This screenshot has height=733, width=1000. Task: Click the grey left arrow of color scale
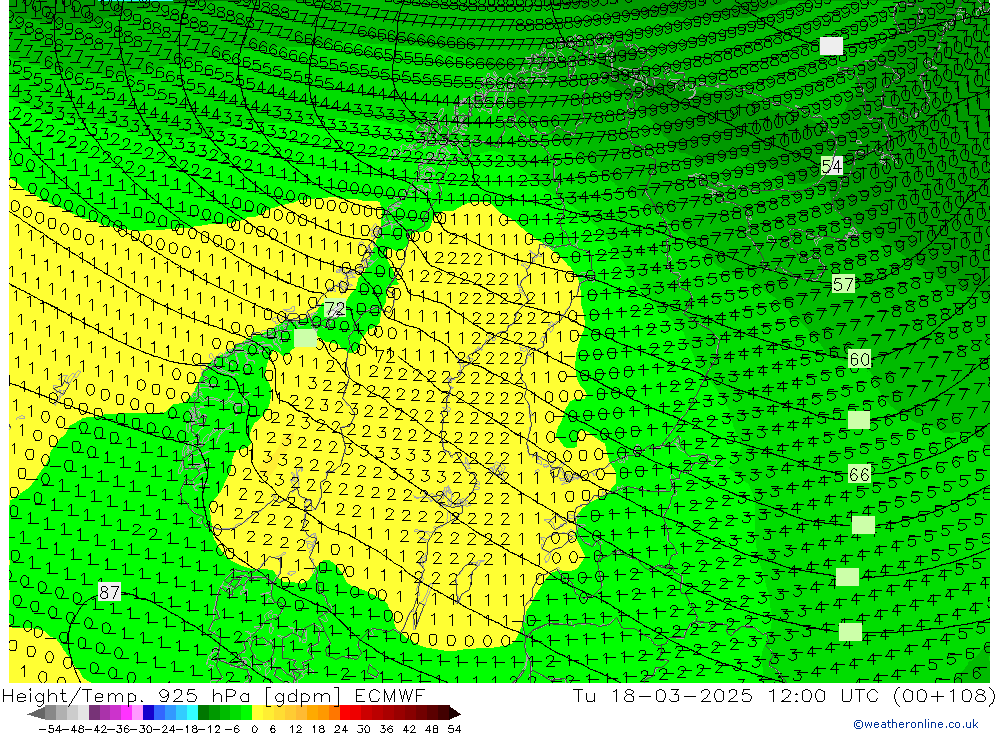tap(36, 713)
